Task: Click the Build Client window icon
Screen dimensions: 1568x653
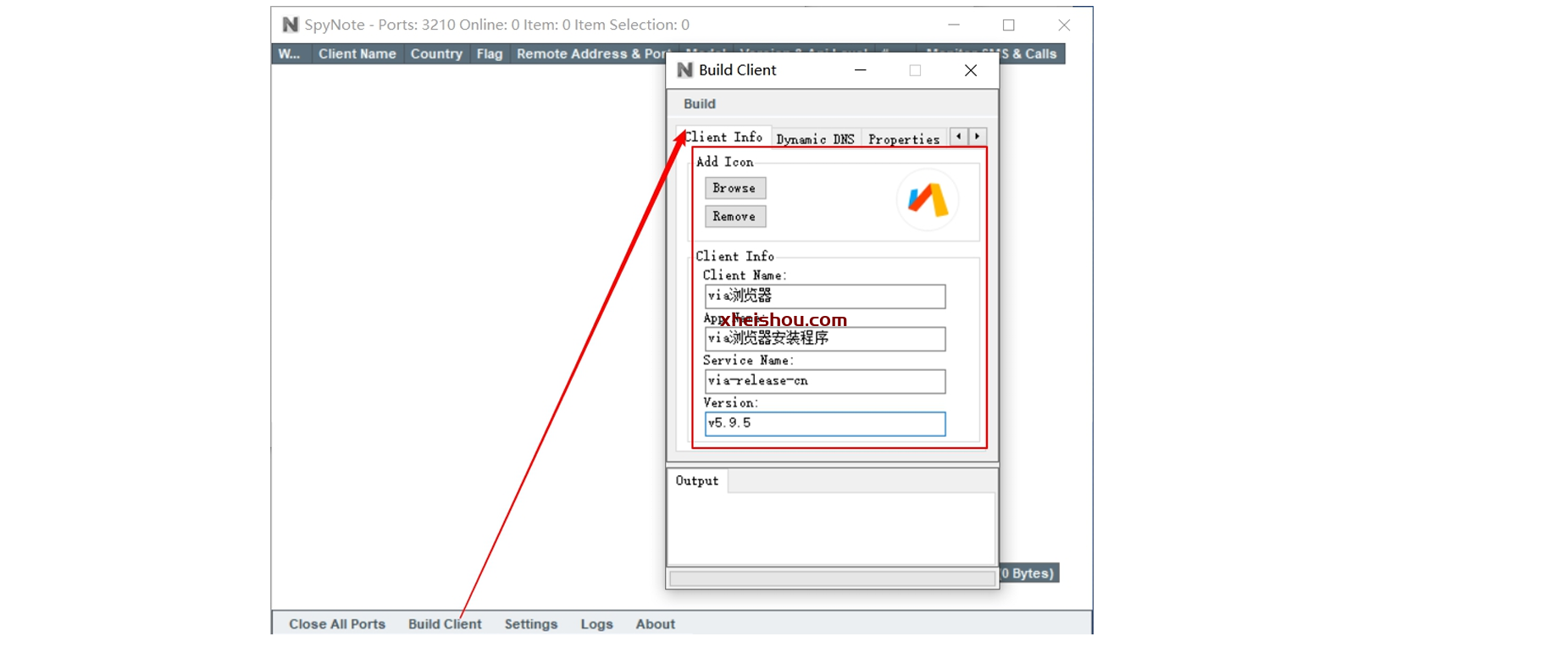Action: click(685, 69)
